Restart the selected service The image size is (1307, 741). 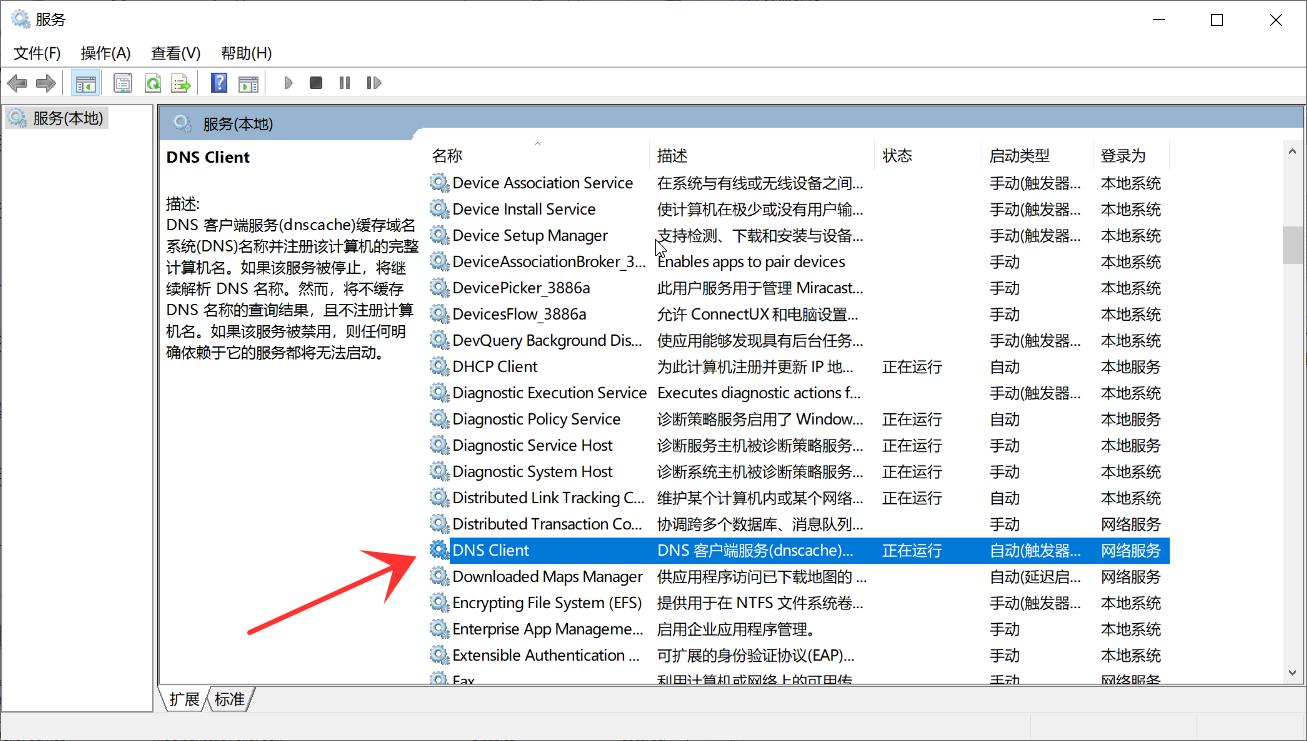(x=374, y=83)
